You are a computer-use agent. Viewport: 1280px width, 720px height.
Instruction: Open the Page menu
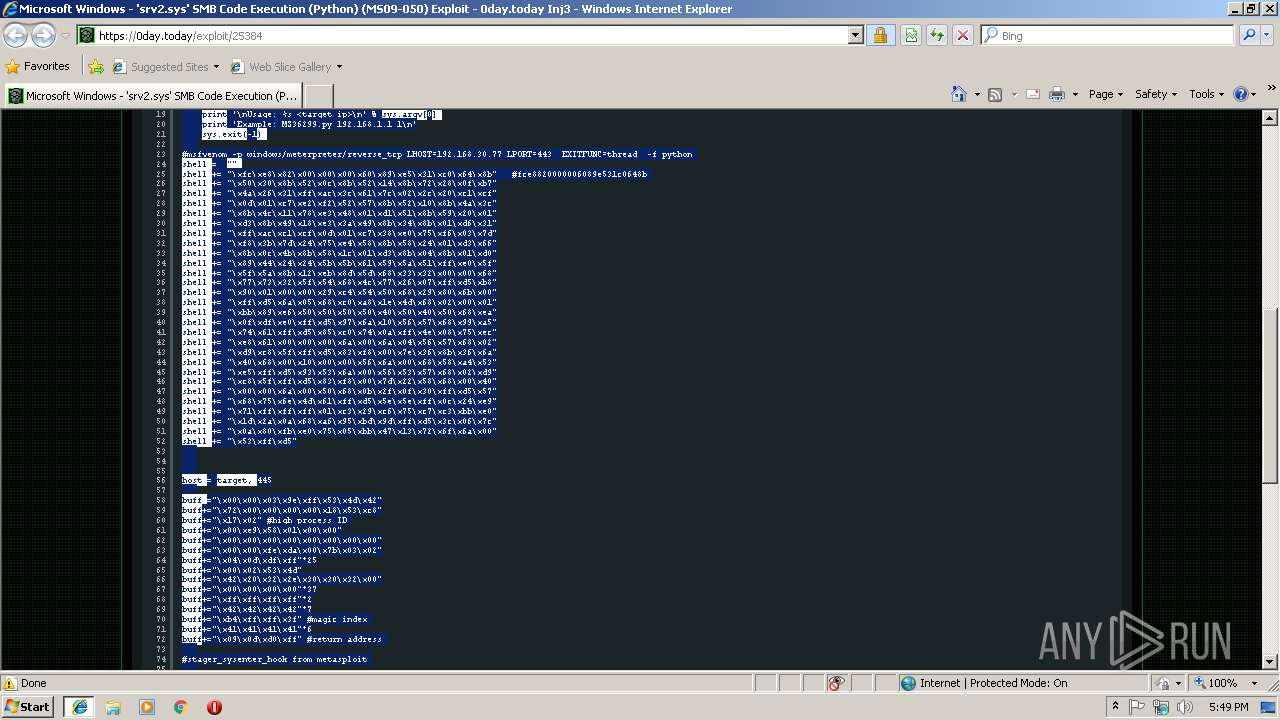[1106, 94]
